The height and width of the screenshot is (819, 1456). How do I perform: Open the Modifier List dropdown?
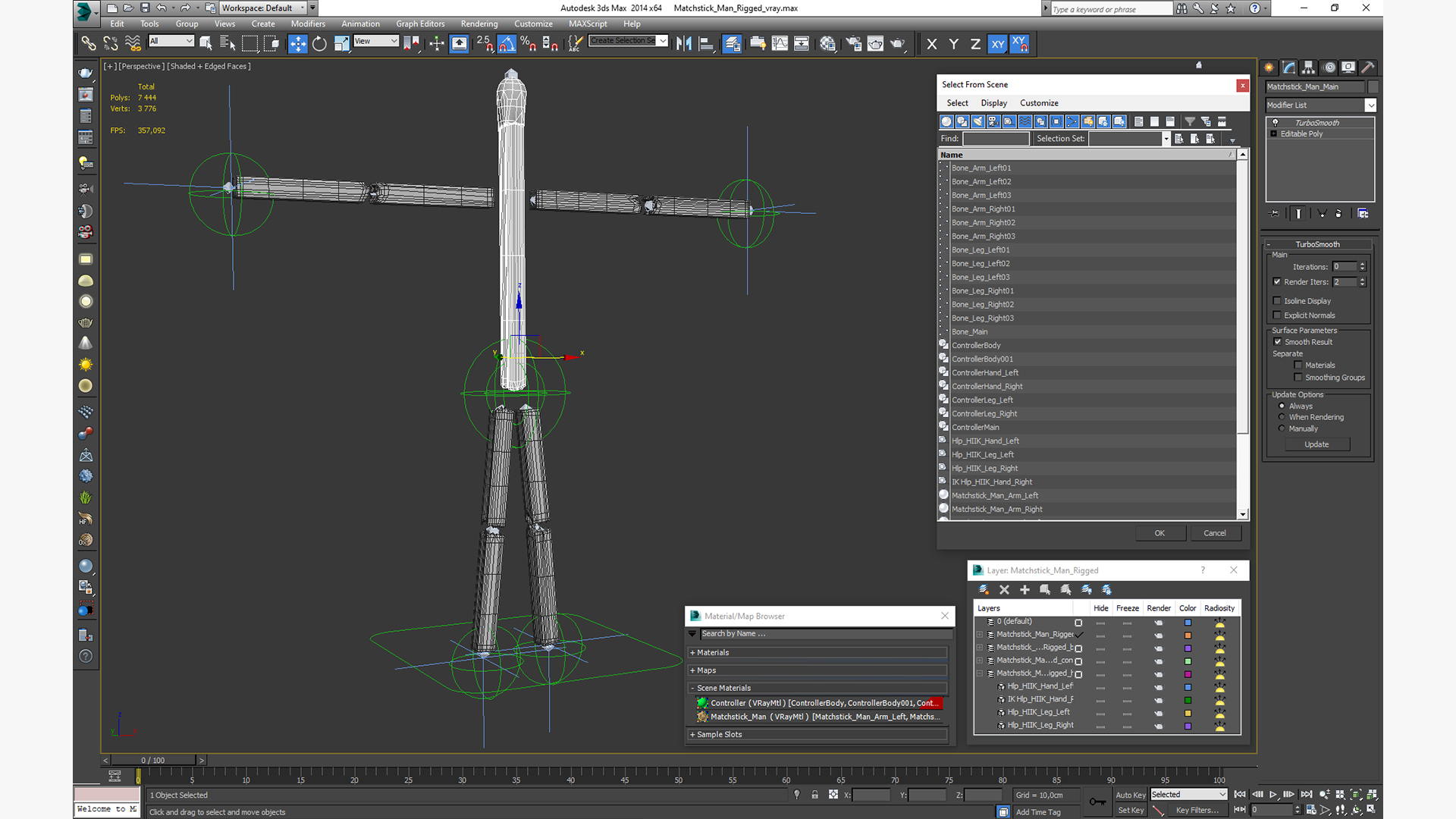[1370, 105]
